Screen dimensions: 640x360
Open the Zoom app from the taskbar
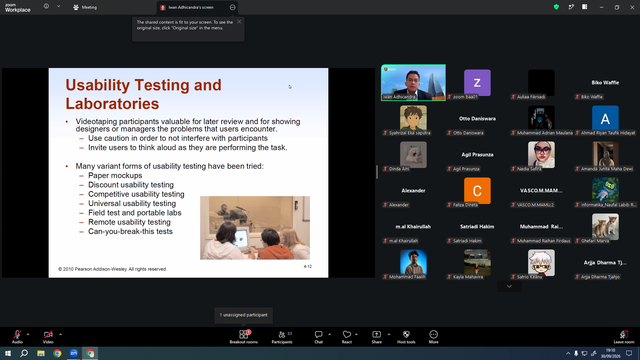74,353
